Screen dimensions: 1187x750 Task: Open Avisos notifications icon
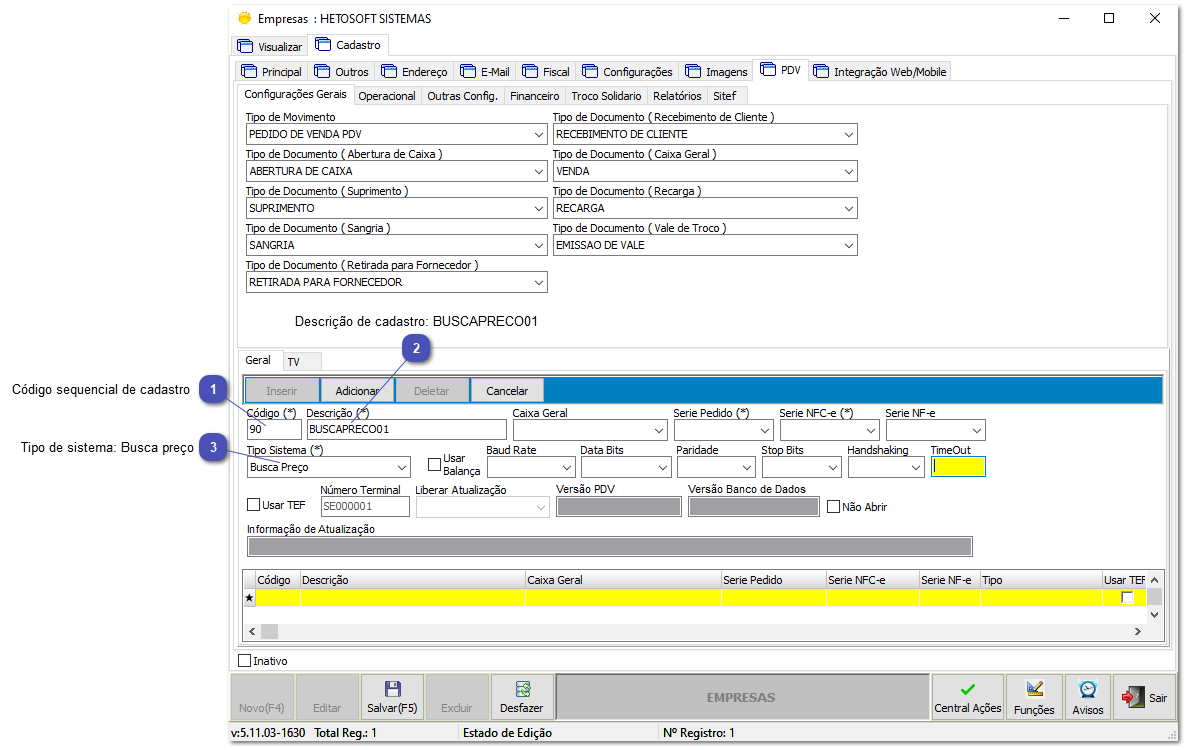(1087, 690)
